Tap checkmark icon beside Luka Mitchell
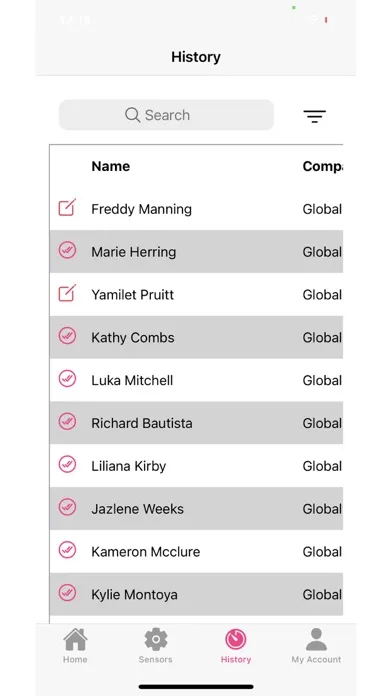Image resolution: width=392 pixels, height=696 pixels. coord(67,379)
